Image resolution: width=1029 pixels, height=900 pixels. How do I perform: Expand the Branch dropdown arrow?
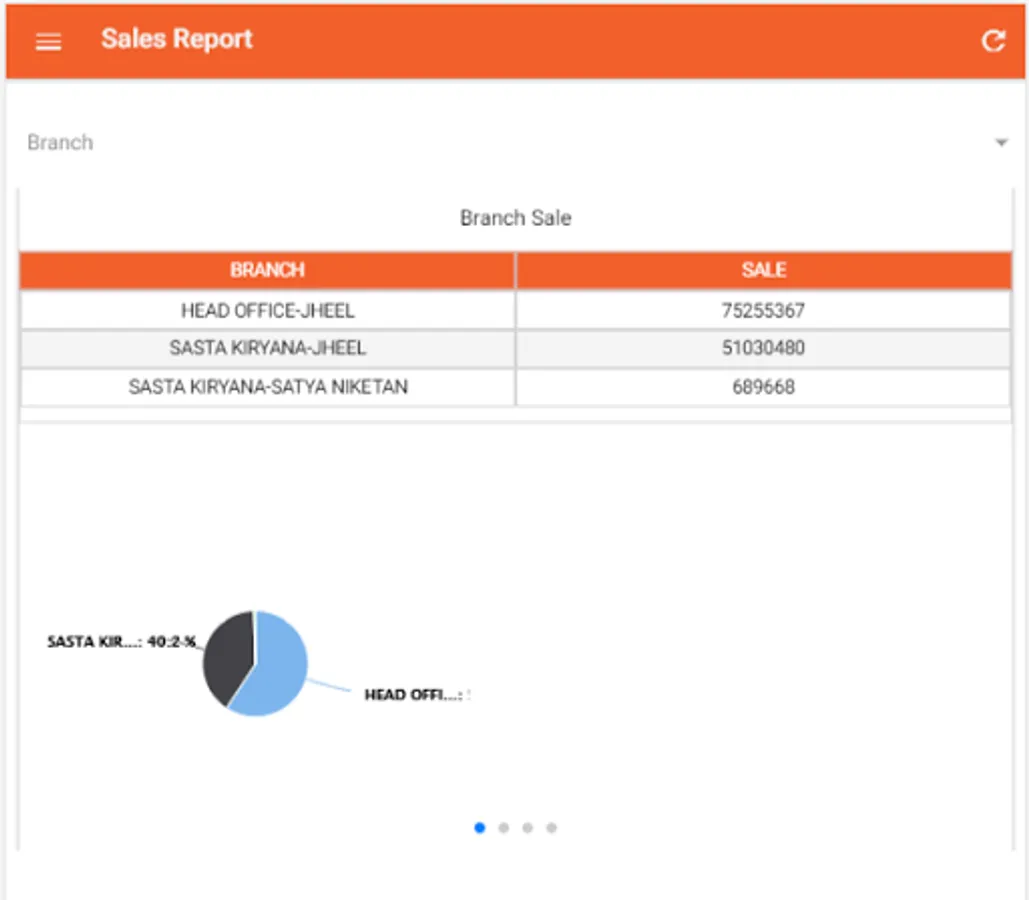1001,143
